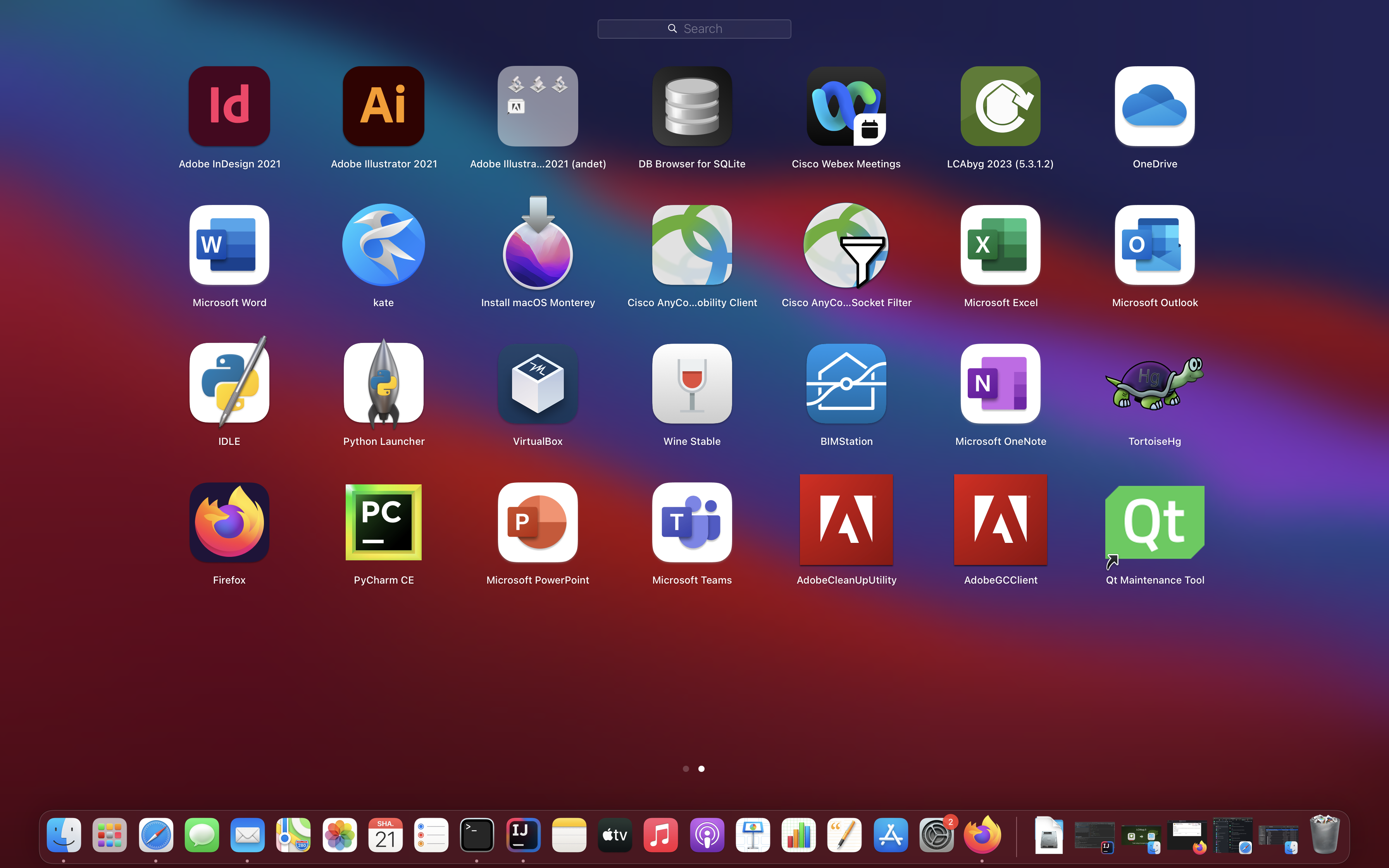Open Terminal from the Dock

[x=477, y=835]
